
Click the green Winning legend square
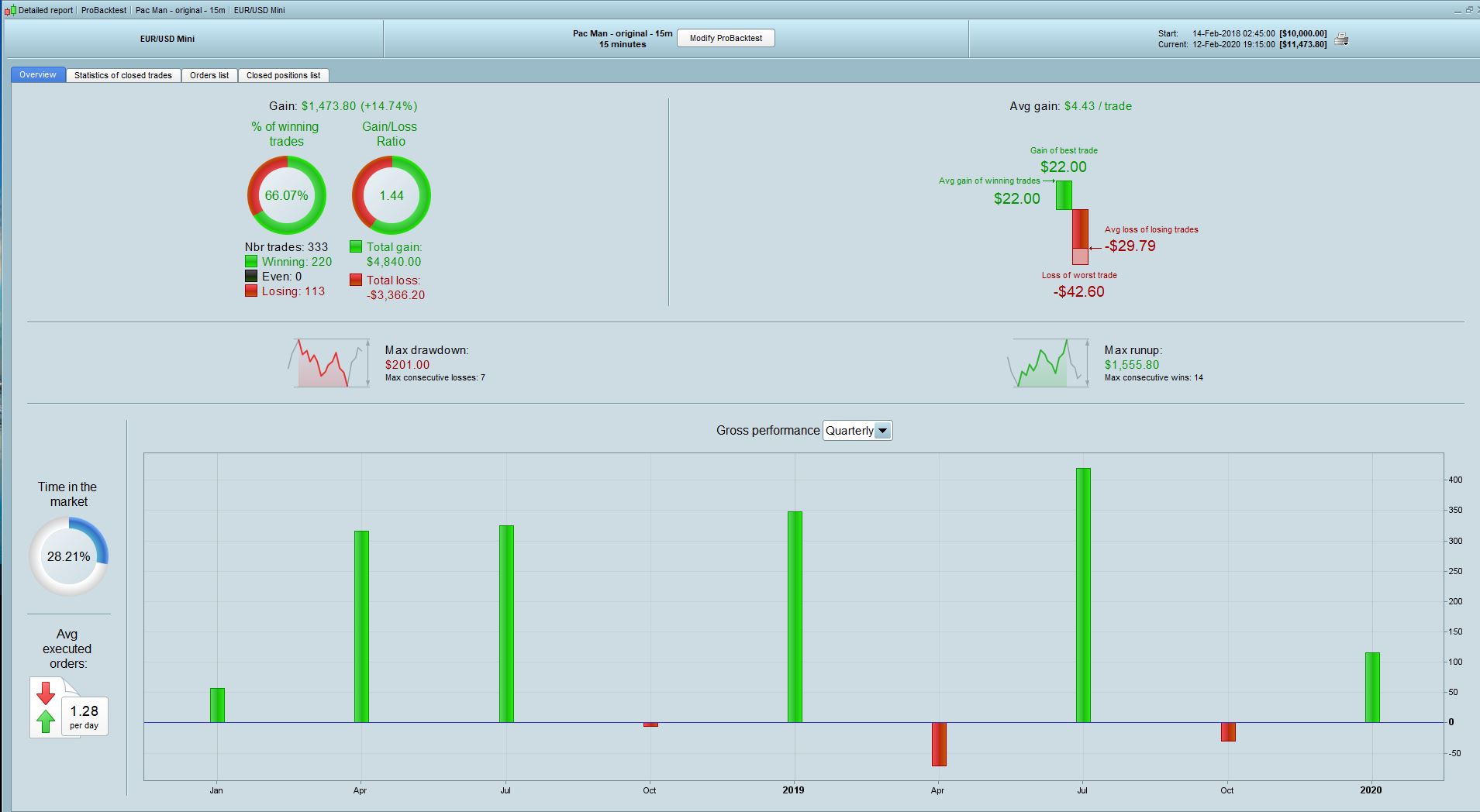[251, 262]
